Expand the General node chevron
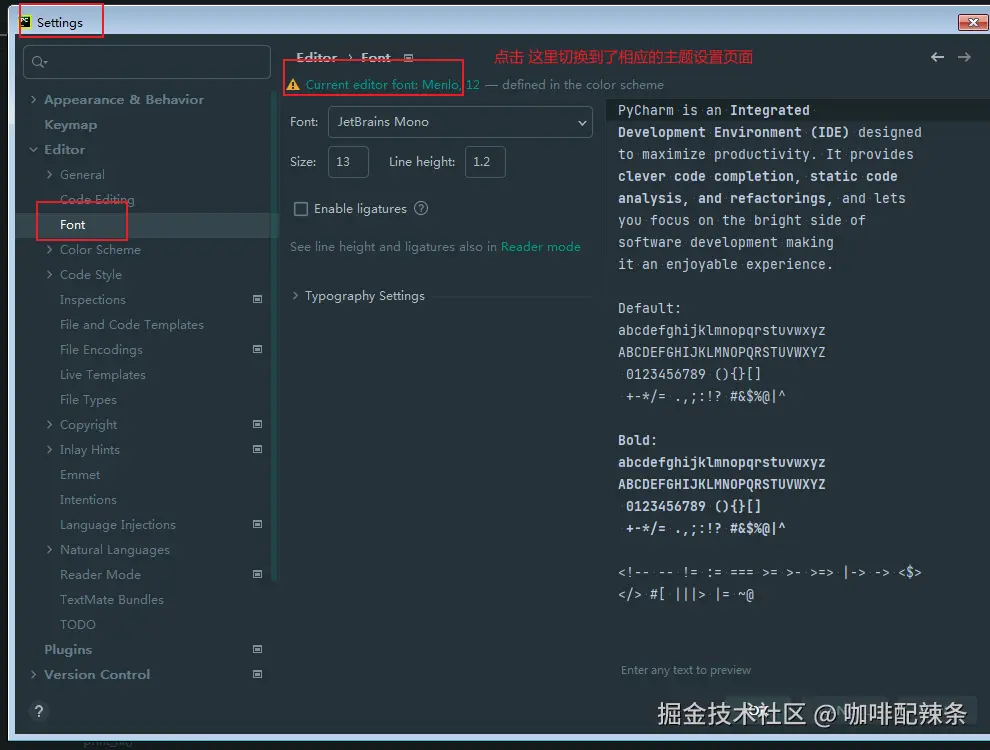Screen dimensions: 990x750 49,174
